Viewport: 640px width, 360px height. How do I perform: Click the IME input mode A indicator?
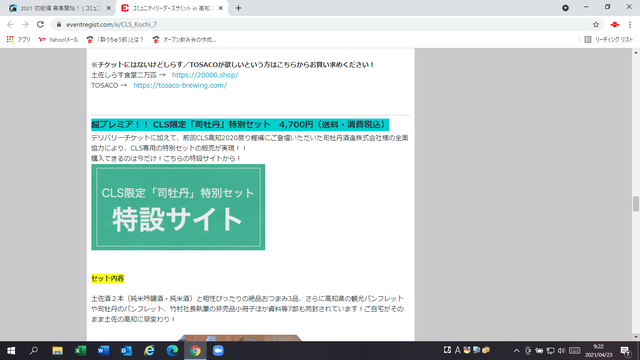pyautogui.click(x=458, y=350)
